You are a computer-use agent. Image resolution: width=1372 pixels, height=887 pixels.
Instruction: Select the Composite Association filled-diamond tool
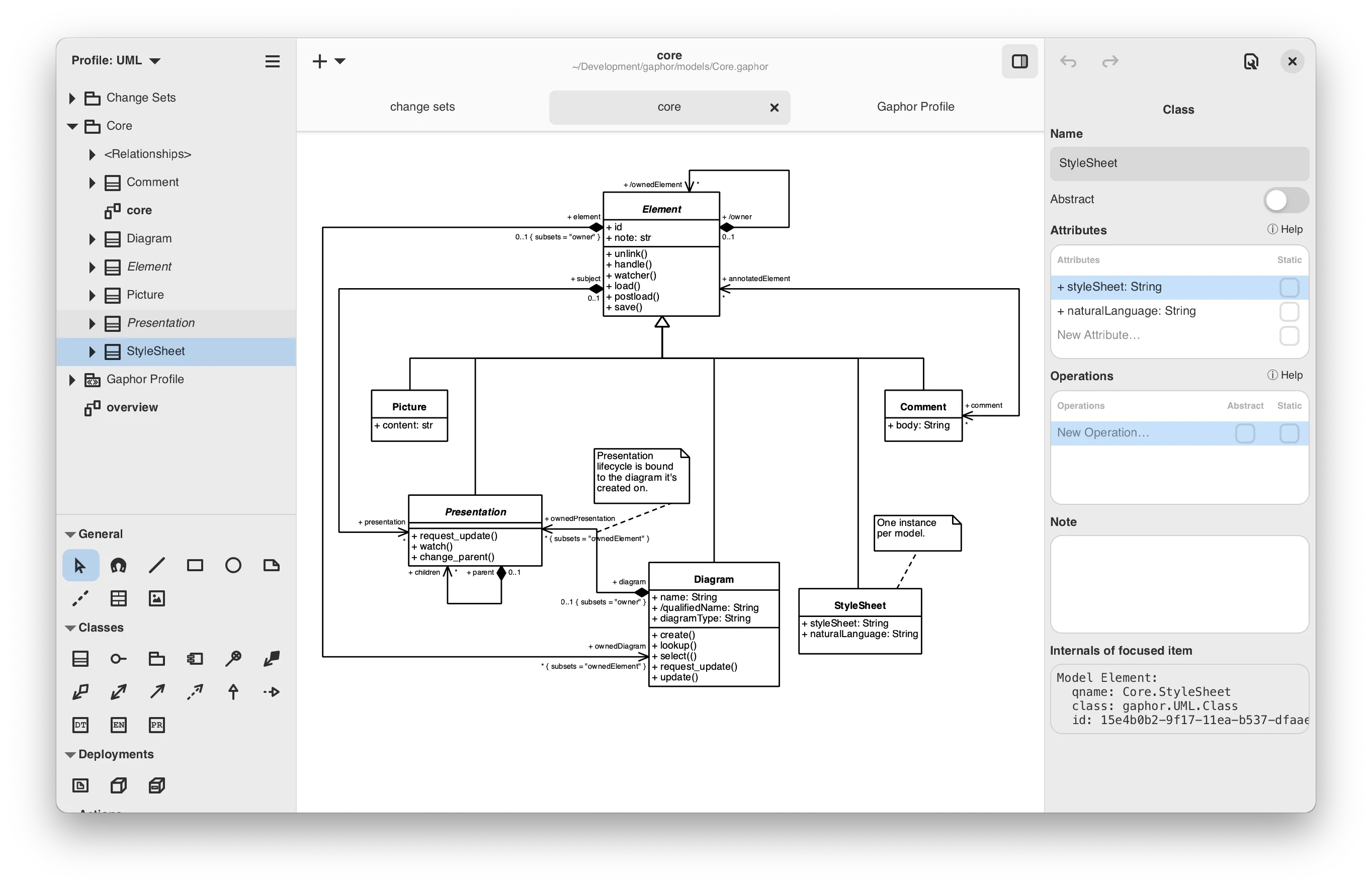pyautogui.click(x=271, y=658)
